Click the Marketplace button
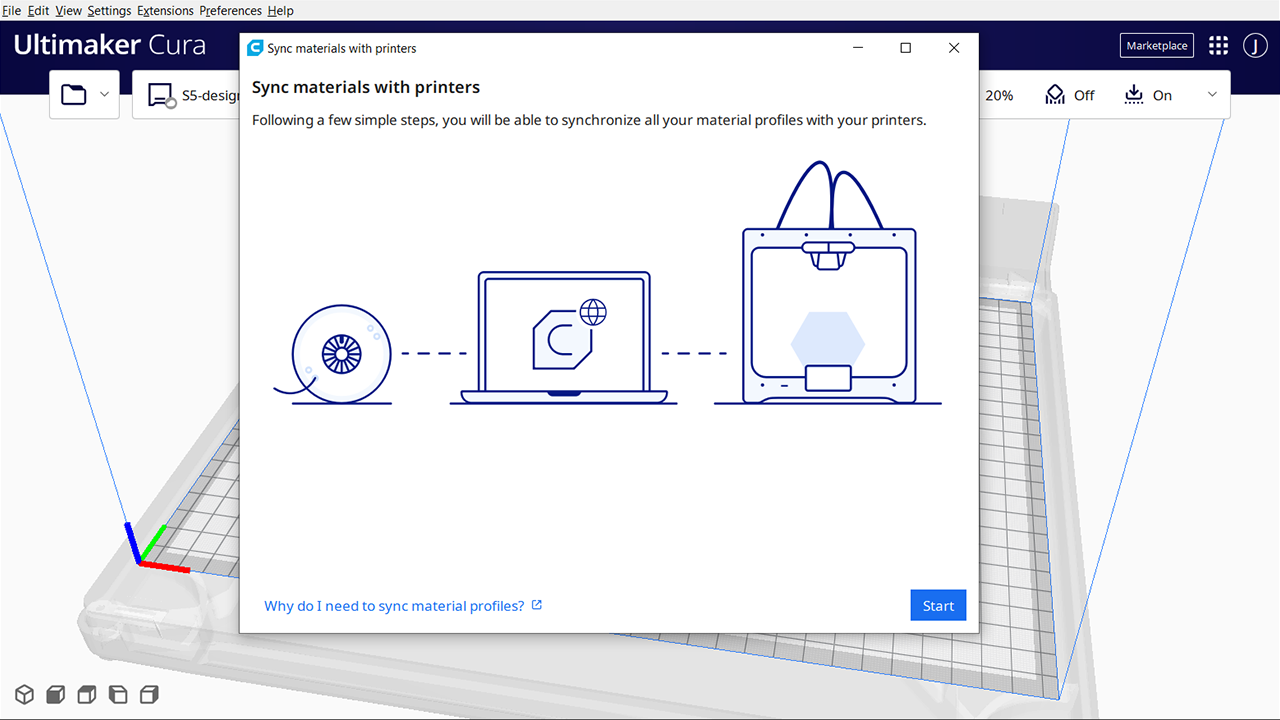 click(x=1157, y=46)
